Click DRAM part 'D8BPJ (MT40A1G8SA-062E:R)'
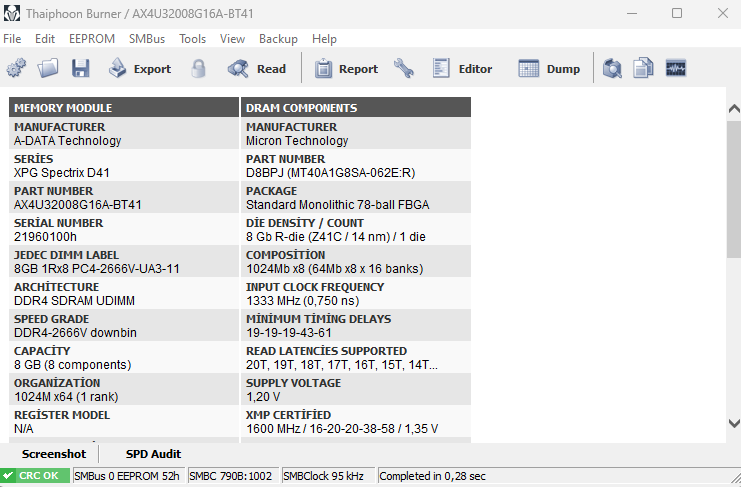Viewport: 741px width, 487px height. (x=330, y=173)
